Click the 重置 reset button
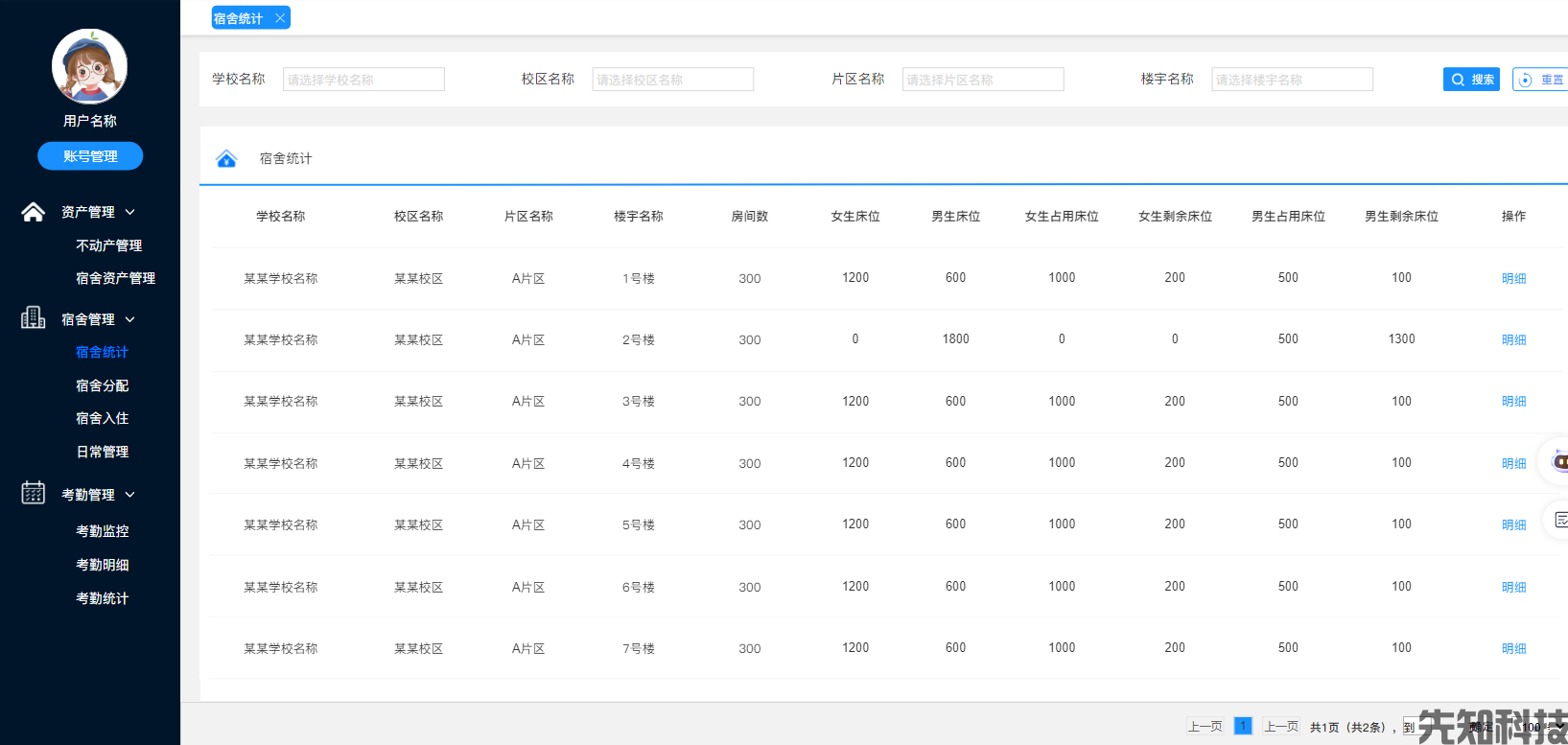Image resolution: width=1568 pixels, height=745 pixels. pos(1540,80)
